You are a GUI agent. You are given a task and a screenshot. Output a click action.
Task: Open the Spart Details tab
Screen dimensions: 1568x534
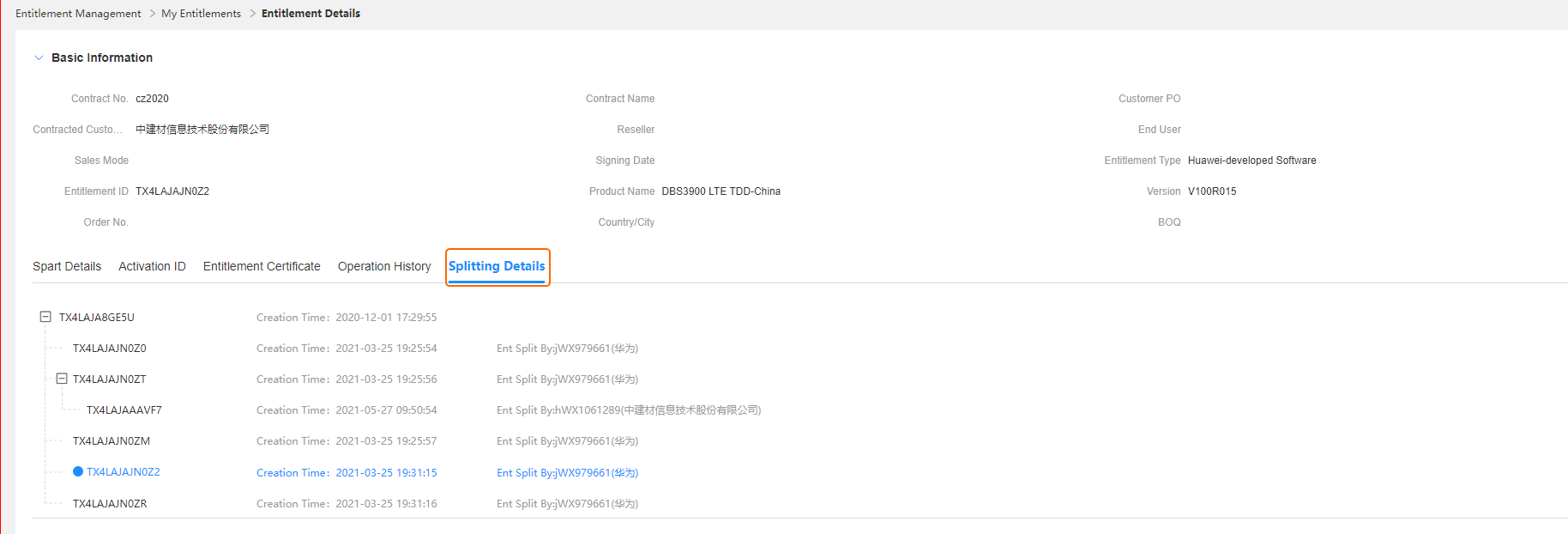coord(67,266)
